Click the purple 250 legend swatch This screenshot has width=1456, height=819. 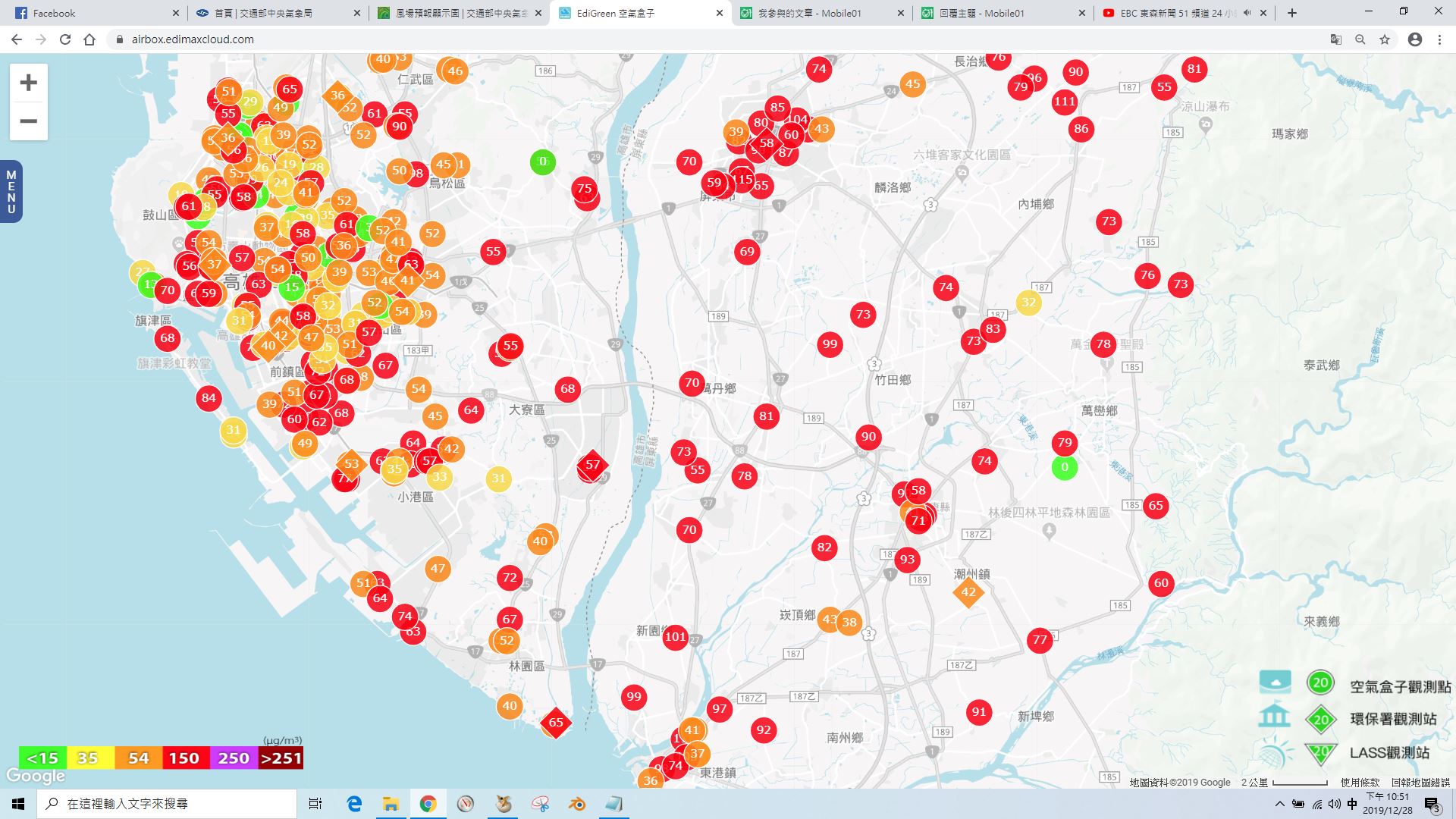coord(234,758)
